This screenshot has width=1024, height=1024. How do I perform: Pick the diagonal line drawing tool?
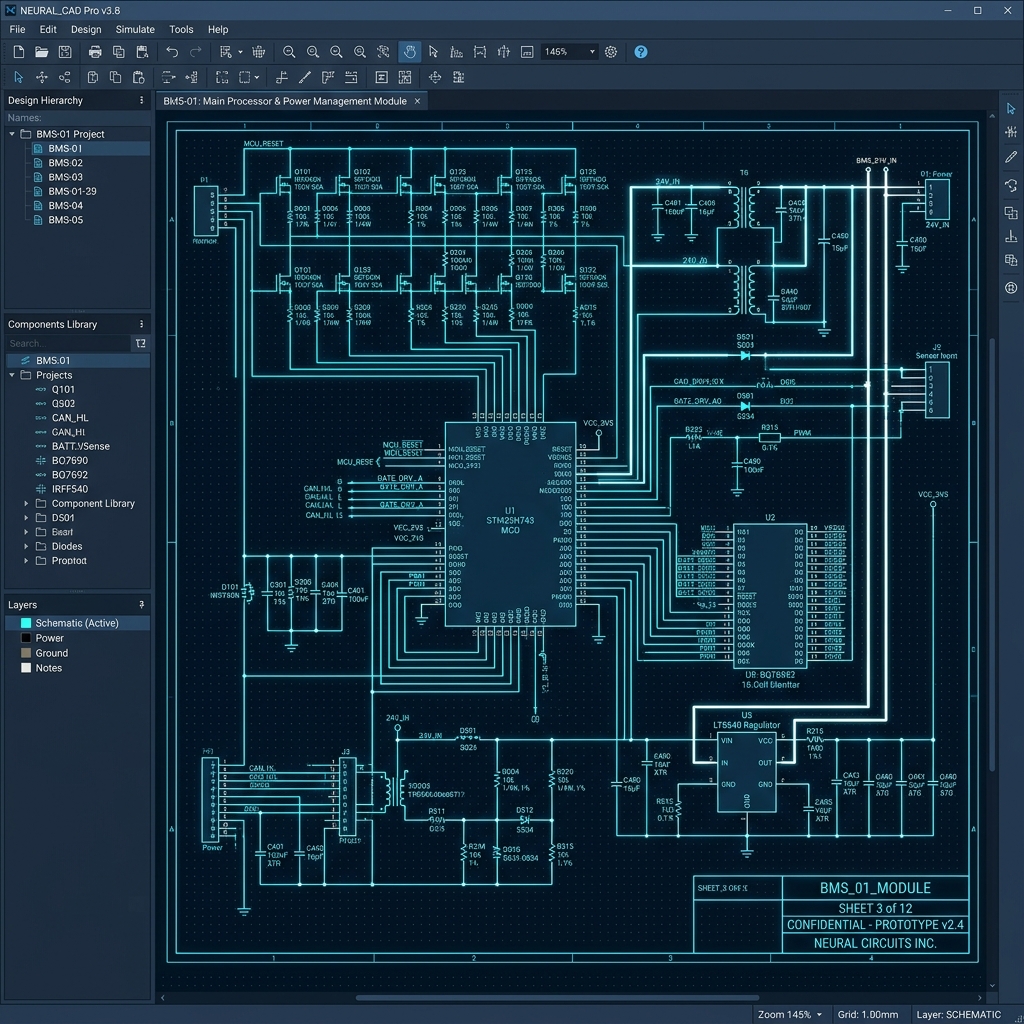[304, 77]
